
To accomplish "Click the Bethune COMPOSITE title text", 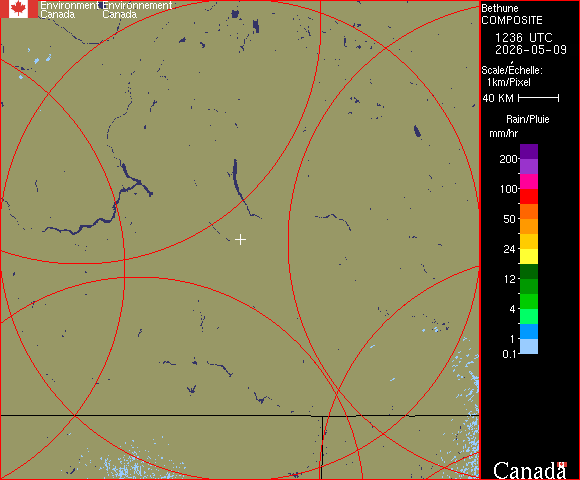I will pos(512,14).
